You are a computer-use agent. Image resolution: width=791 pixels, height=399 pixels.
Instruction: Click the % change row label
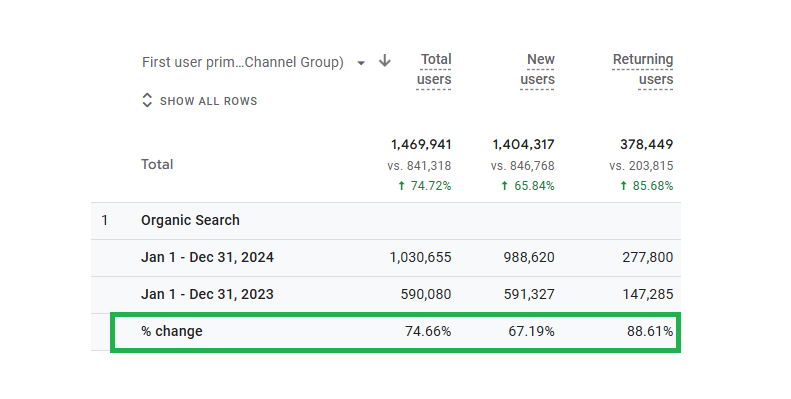[x=172, y=331]
